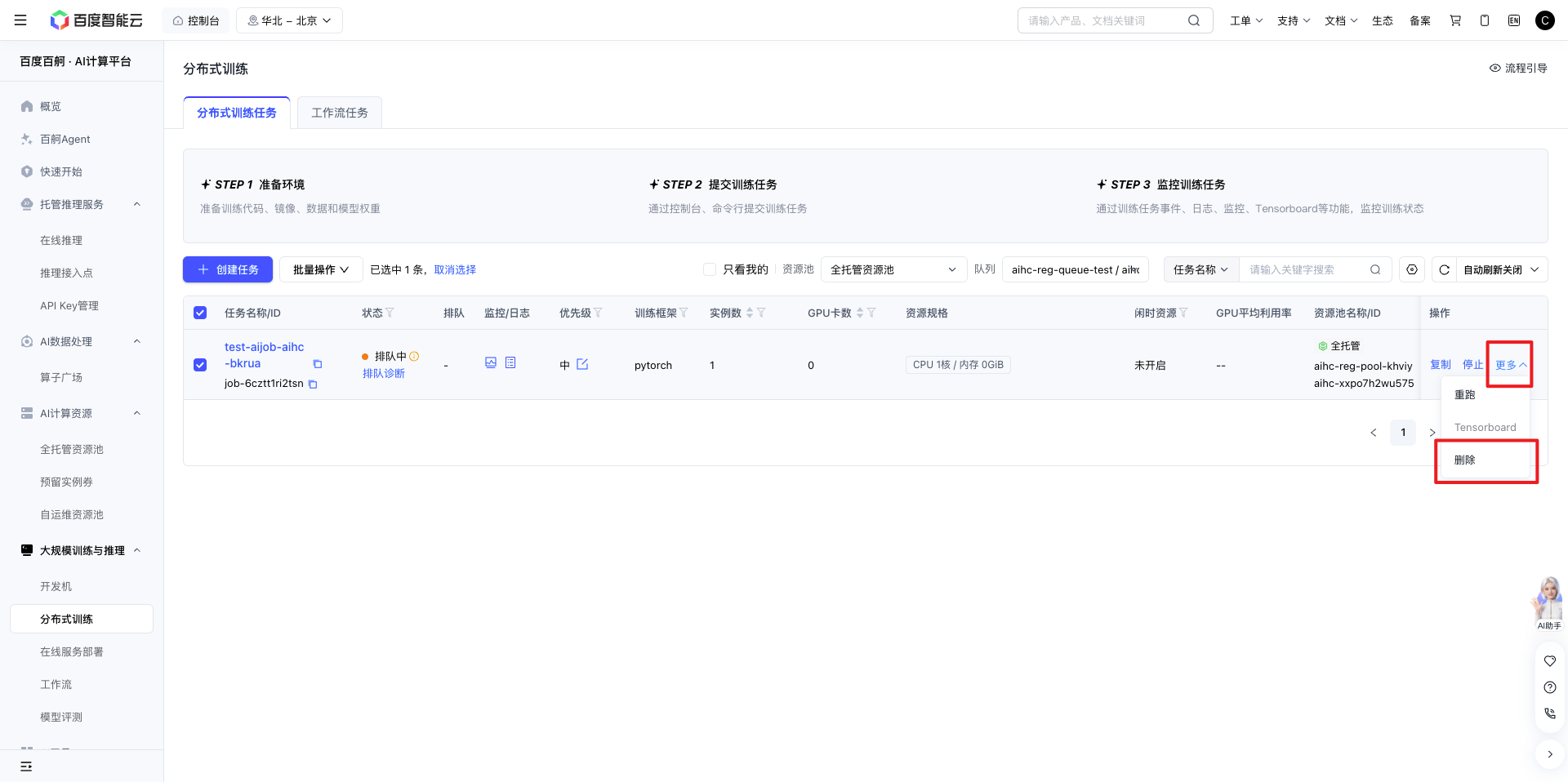Open the 自动刷新关闭 dropdown

coord(1501,269)
